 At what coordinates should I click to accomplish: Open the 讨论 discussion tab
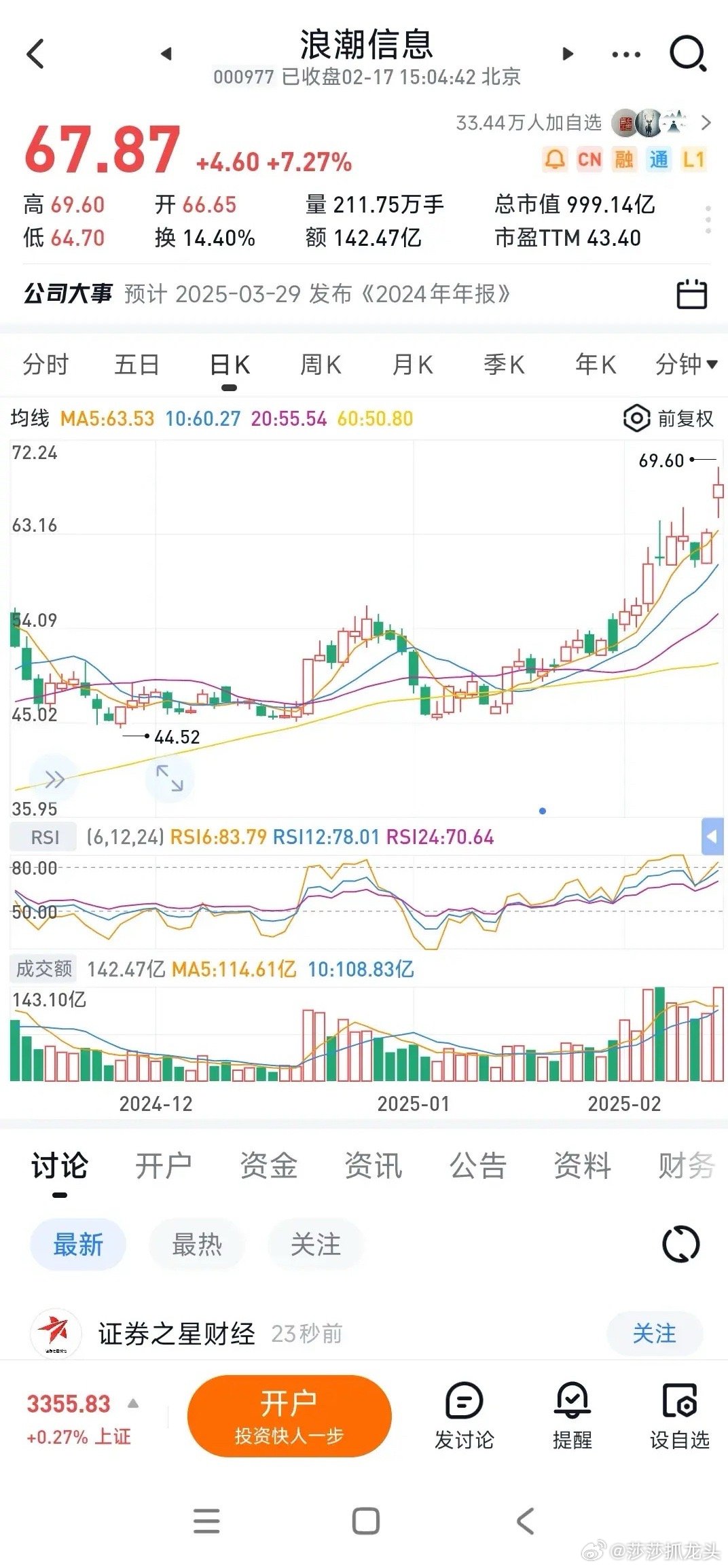60,1166
